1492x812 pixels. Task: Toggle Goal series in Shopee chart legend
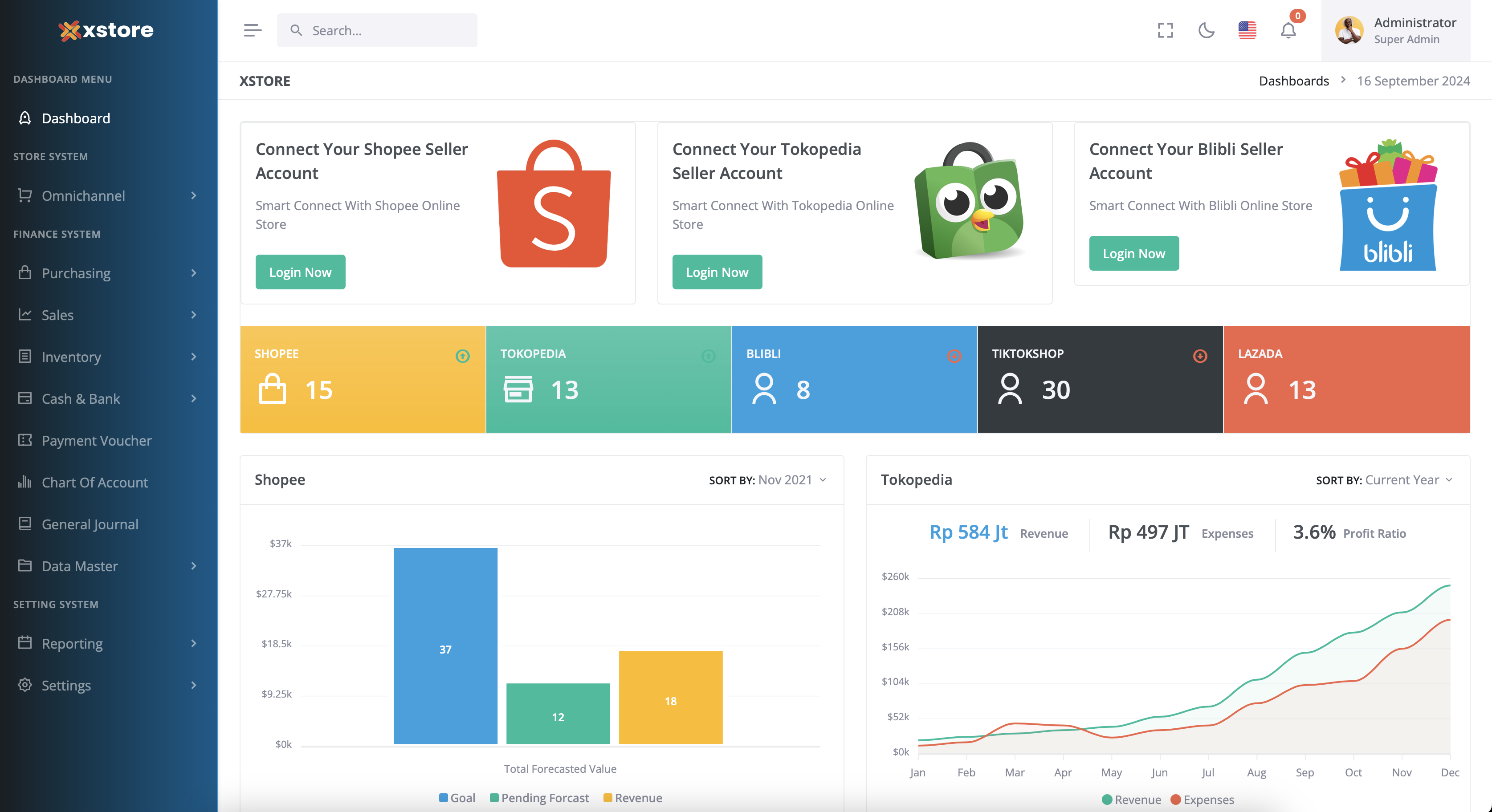coord(457,797)
